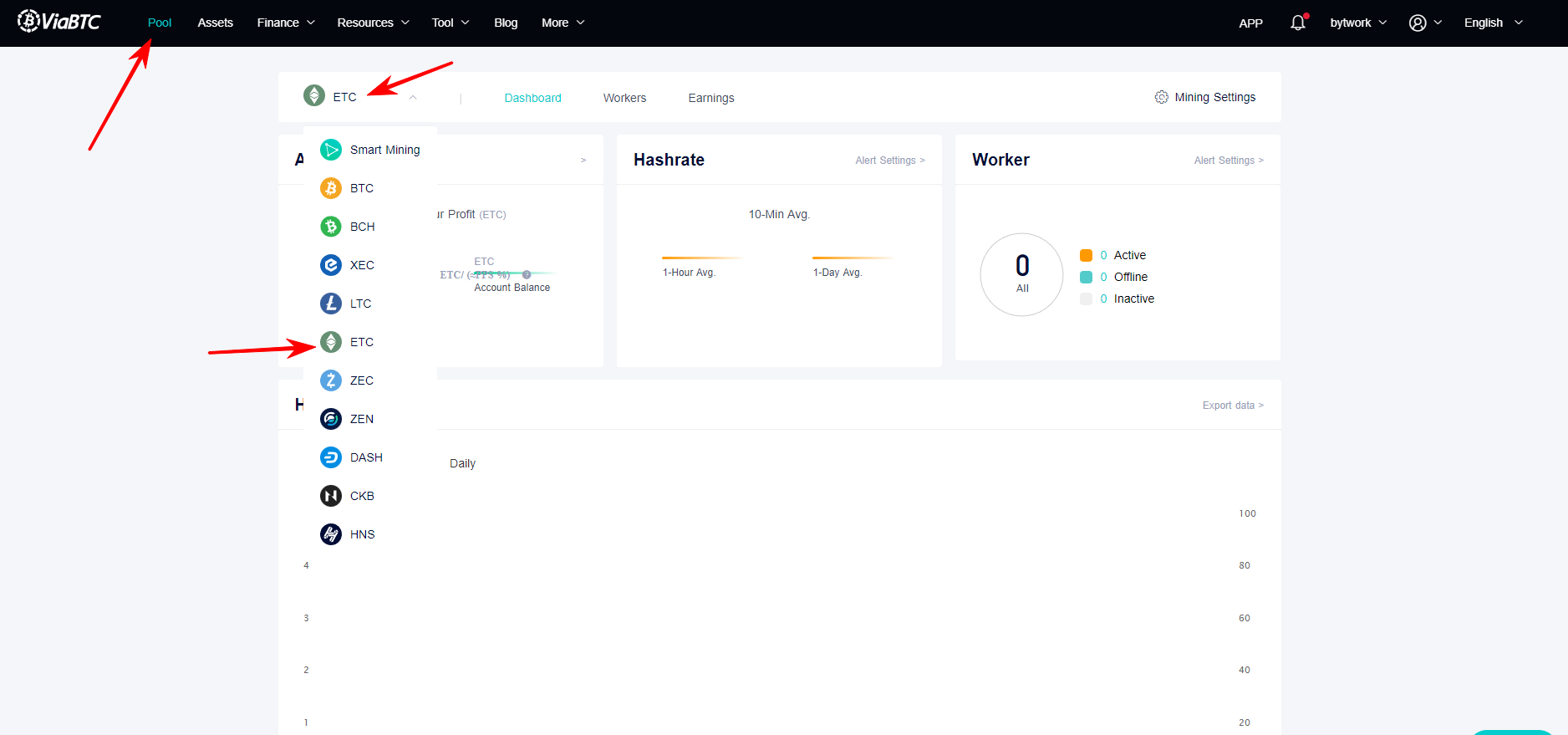This screenshot has height=735, width=1568.
Task: Click the Account Balance label
Action: pyautogui.click(x=512, y=288)
